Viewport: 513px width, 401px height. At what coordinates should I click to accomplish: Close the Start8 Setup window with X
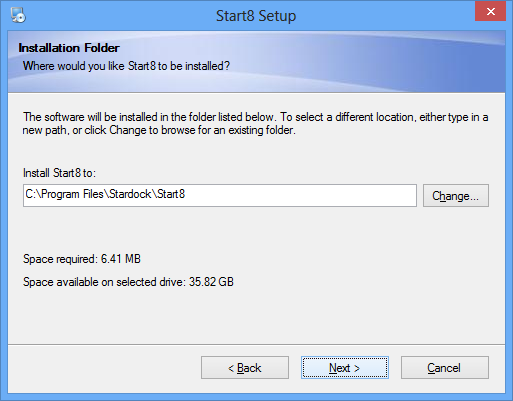pos(490,12)
